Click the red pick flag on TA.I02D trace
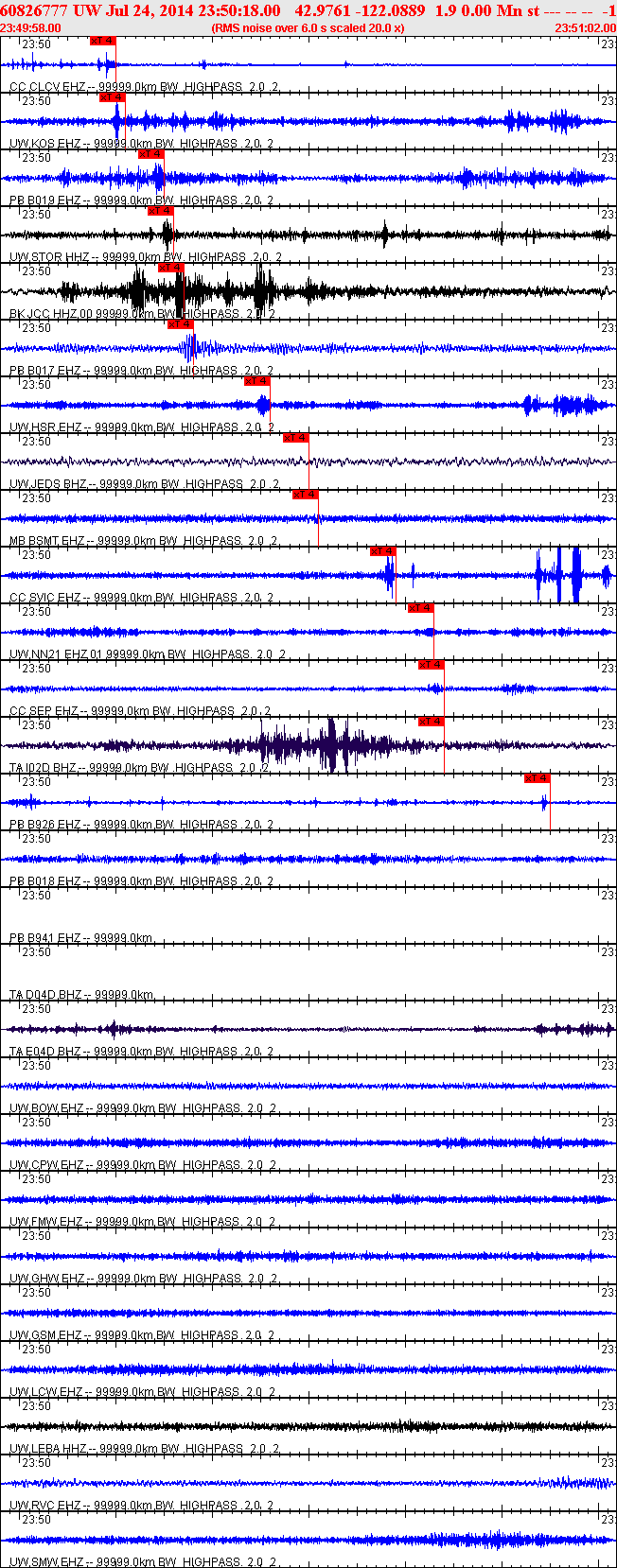The height and width of the screenshot is (1568, 617). click(x=432, y=722)
